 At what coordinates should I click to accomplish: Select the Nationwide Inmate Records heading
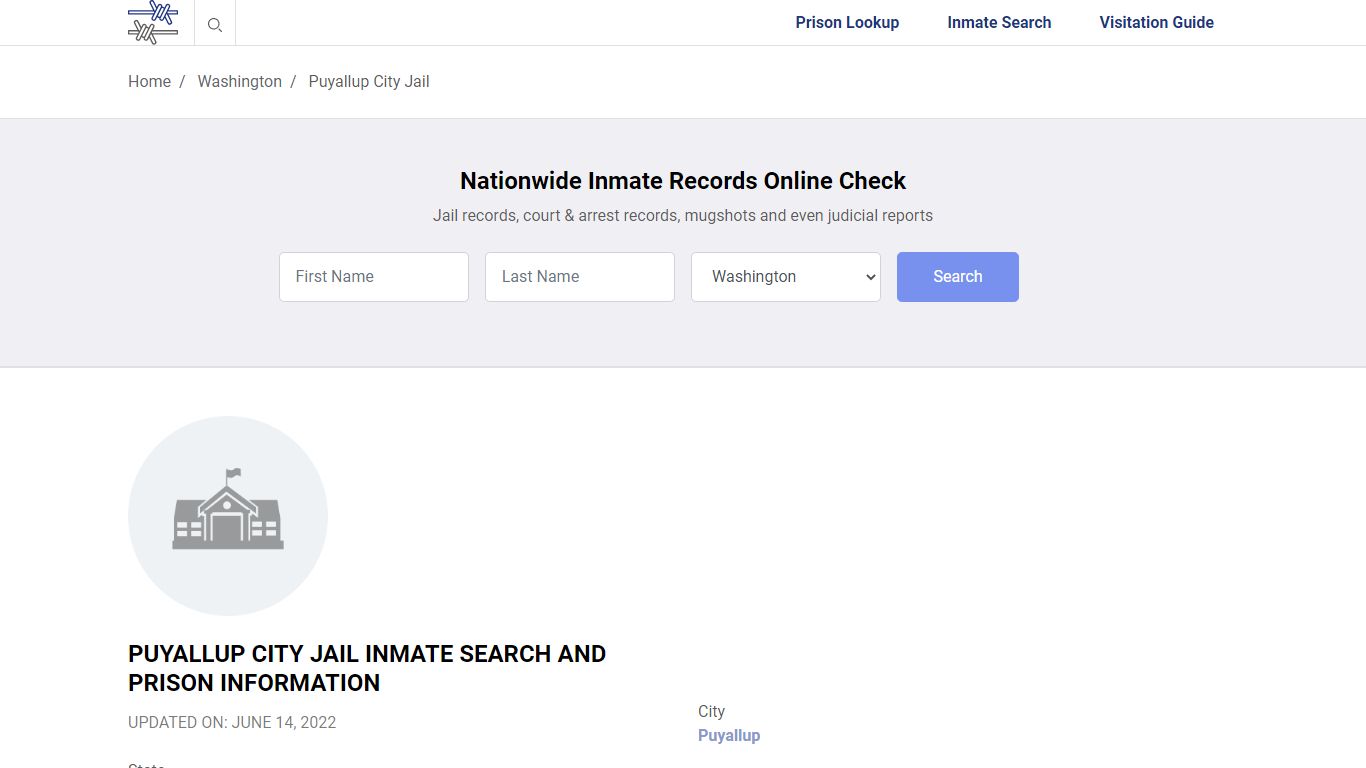click(x=683, y=181)
